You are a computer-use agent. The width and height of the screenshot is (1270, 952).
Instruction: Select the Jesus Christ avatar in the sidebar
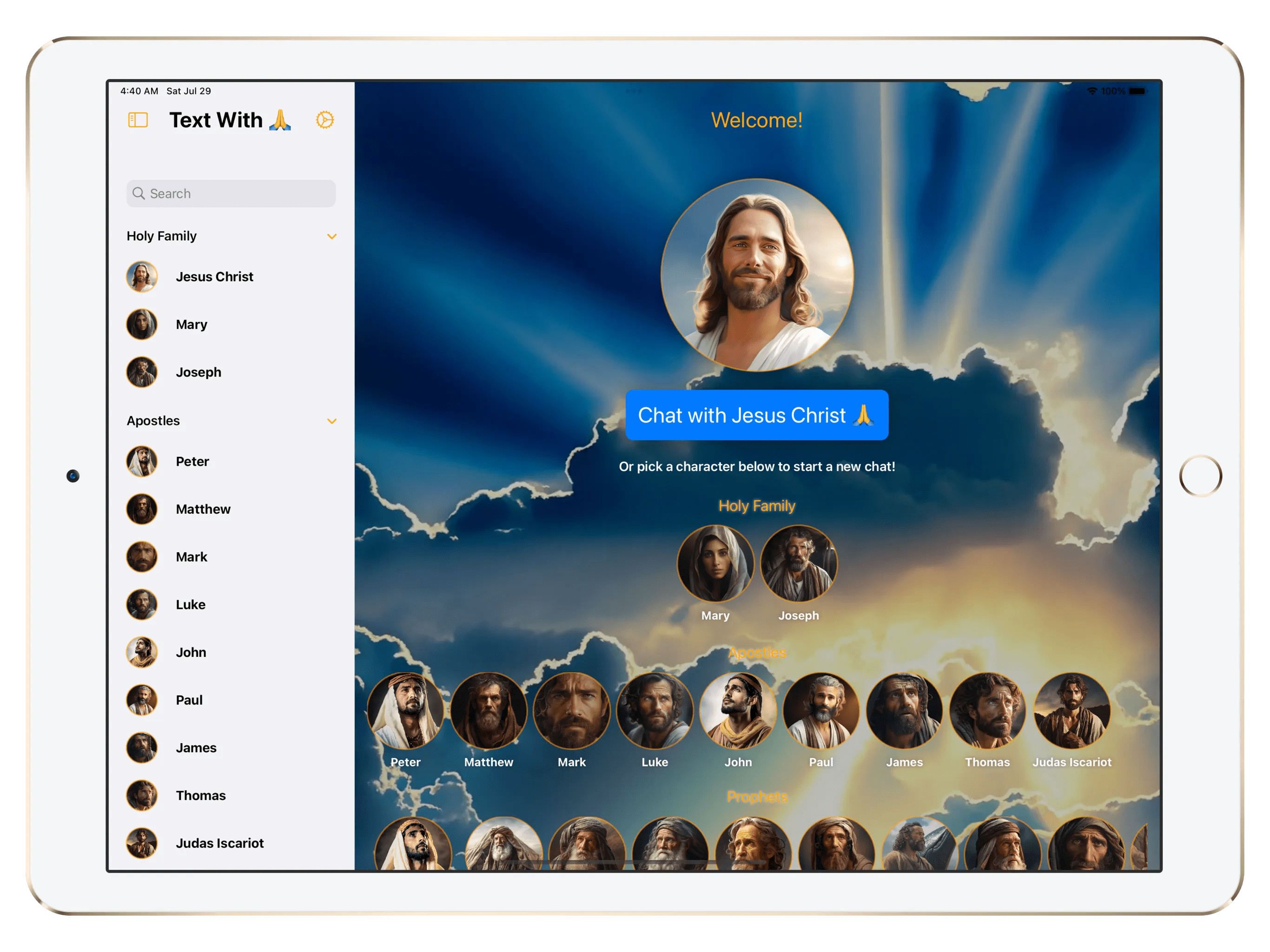tap(141, 276)
